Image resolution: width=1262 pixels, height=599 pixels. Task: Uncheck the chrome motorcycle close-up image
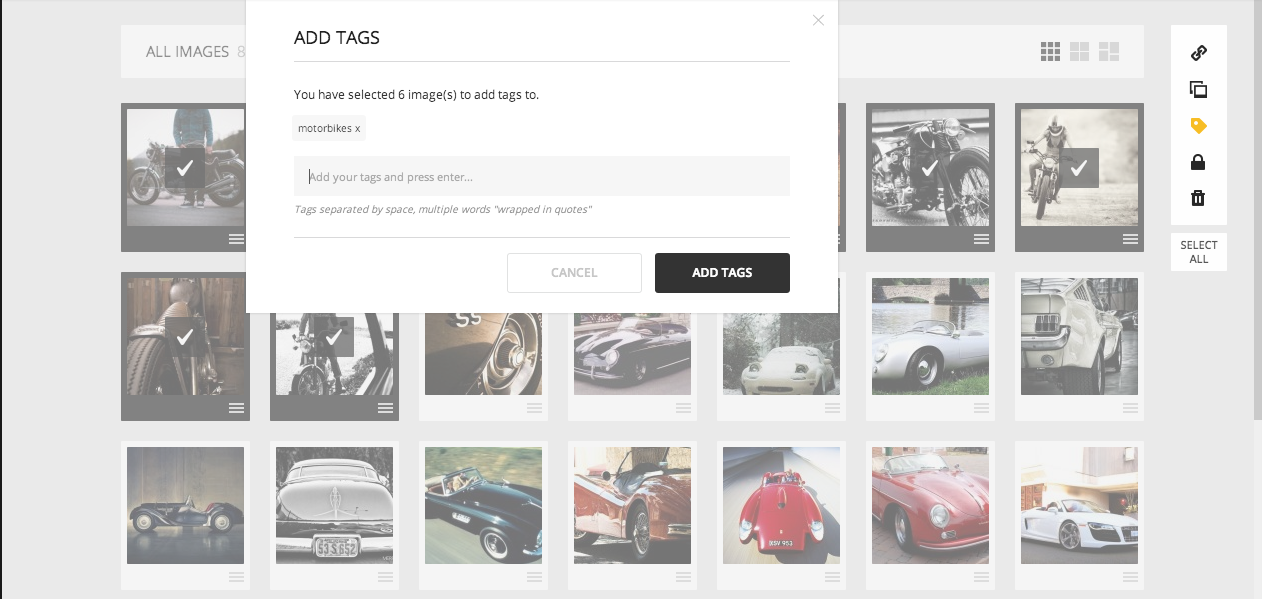click(929, 168)
